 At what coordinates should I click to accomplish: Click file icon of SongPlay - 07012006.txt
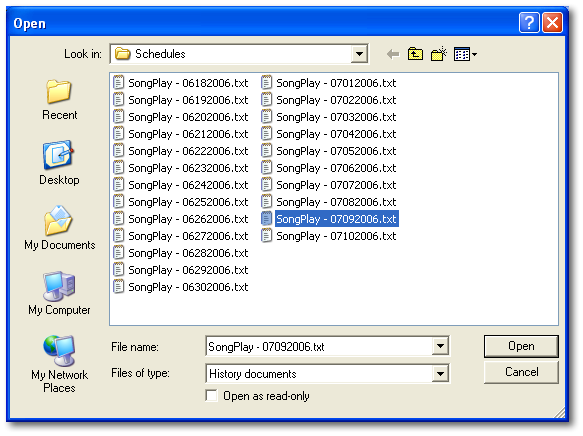[266, 83]
